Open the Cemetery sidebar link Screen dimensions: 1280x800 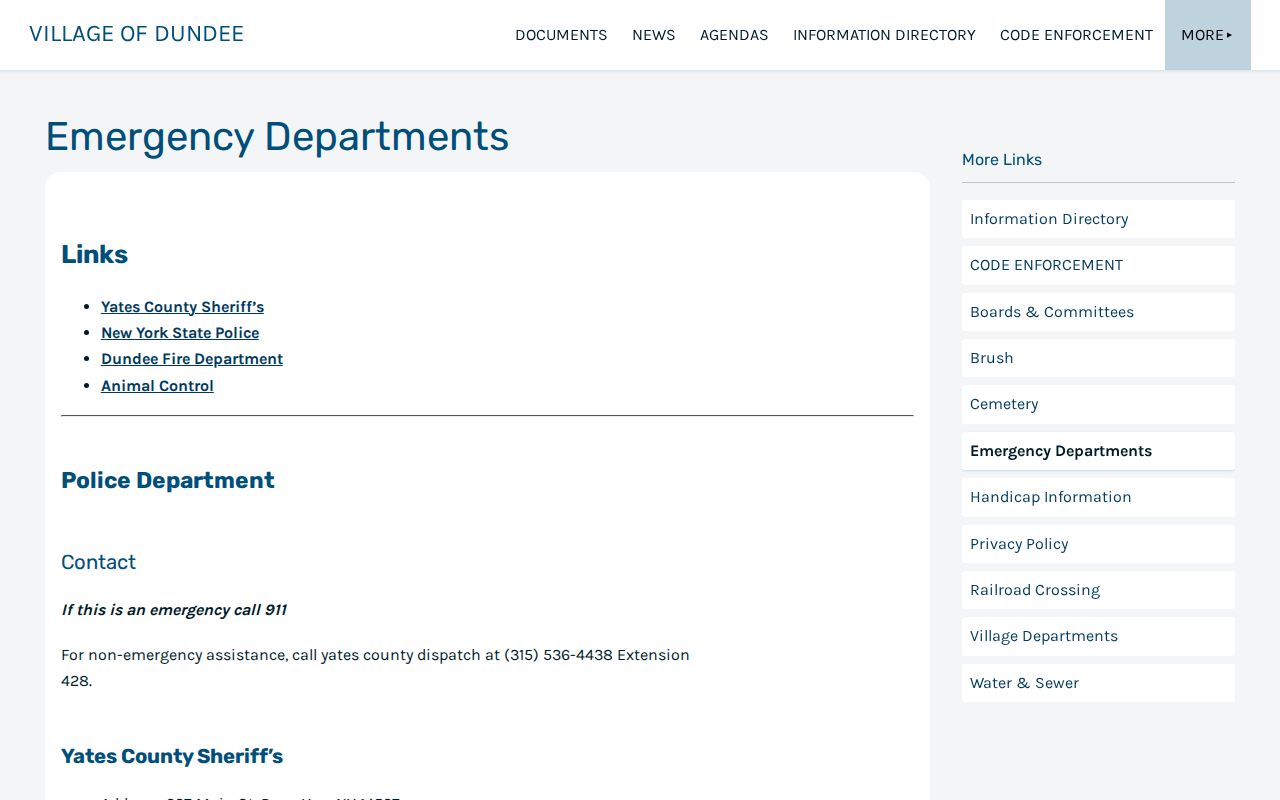coord(1098,404)
